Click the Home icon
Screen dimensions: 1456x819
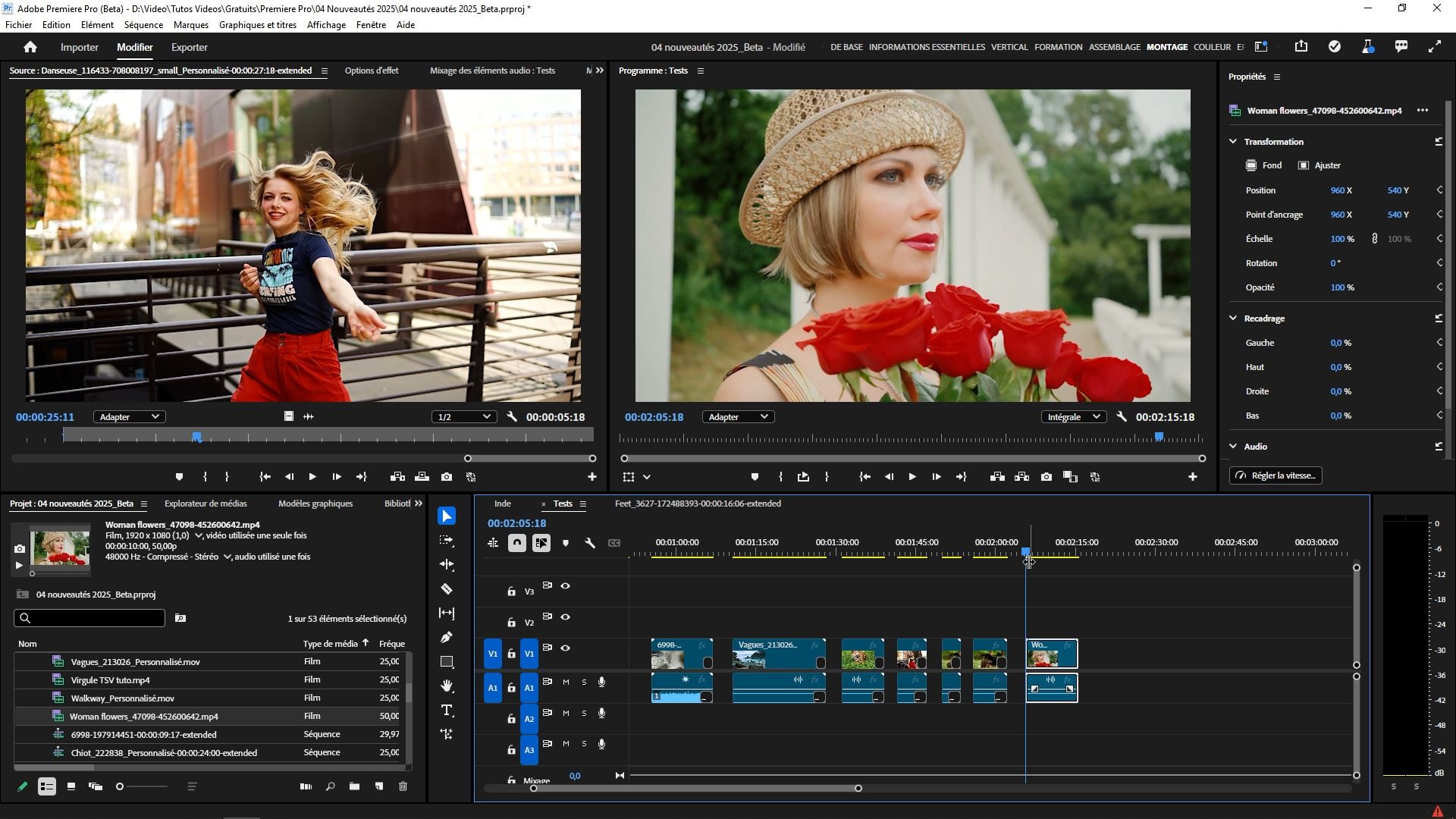pyautogui.click(x=30, y=47)
